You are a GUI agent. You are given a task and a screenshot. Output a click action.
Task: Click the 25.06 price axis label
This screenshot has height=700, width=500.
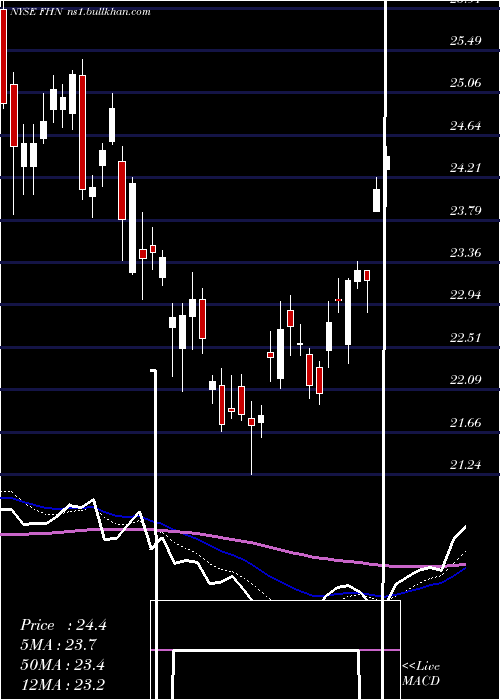(466, 83)
